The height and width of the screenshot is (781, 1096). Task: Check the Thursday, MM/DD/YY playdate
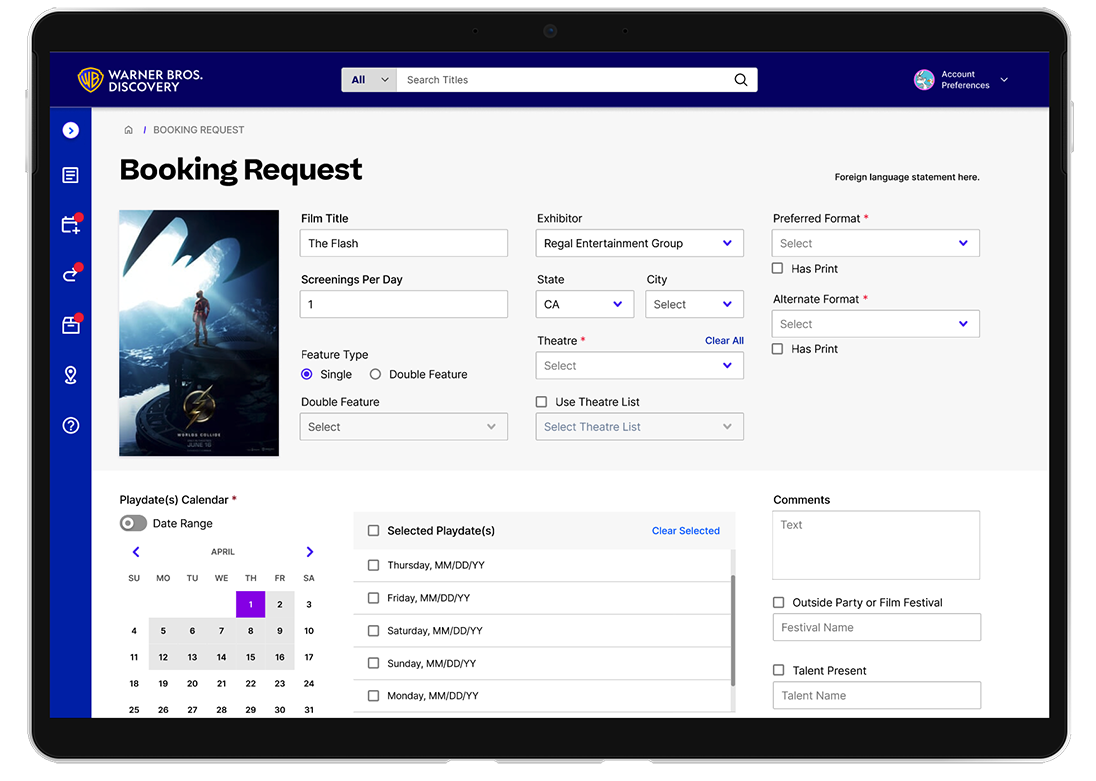tap(373, 565)
